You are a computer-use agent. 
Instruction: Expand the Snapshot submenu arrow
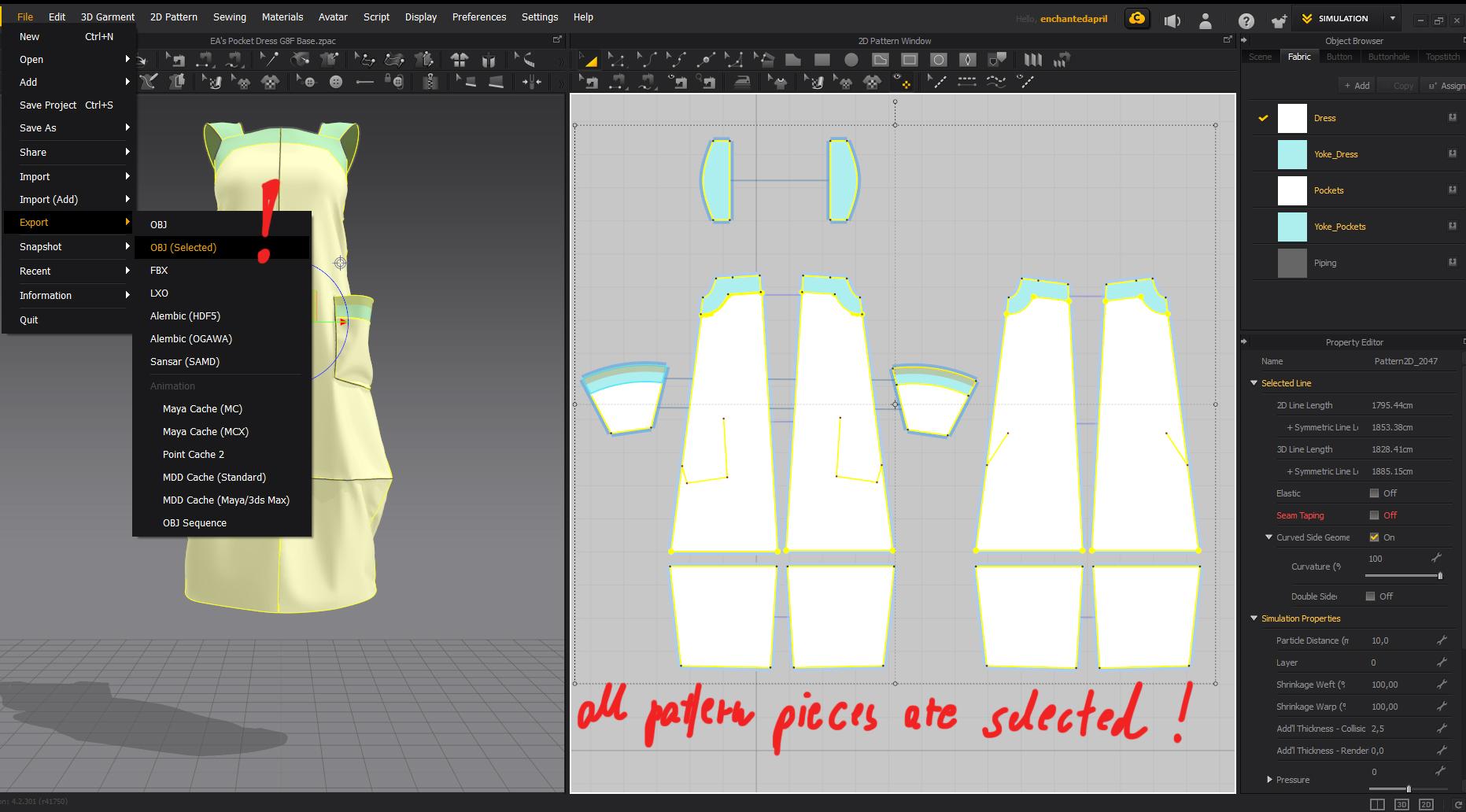point(127,246)
